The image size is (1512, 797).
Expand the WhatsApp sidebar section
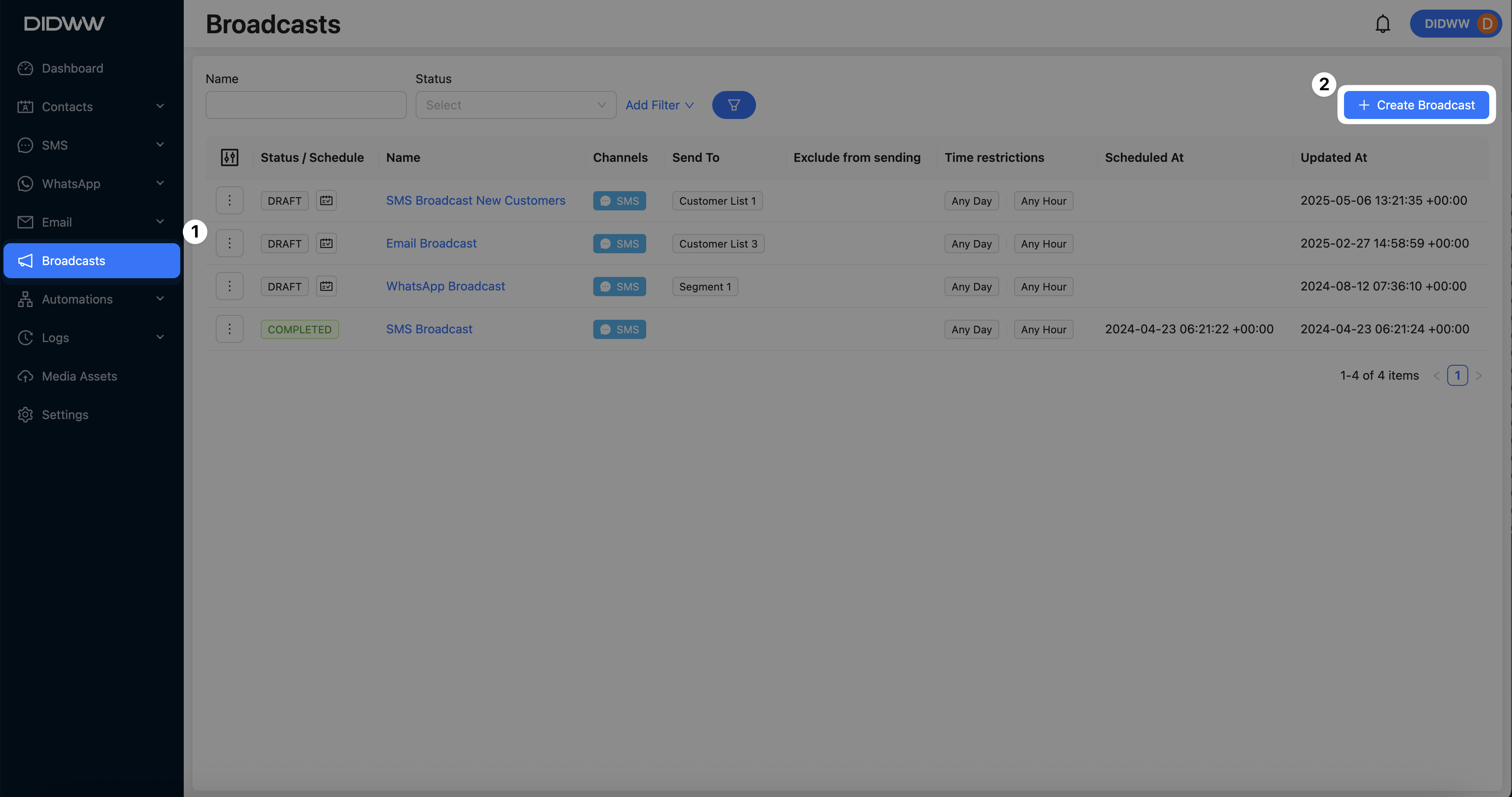pos(91,184)
